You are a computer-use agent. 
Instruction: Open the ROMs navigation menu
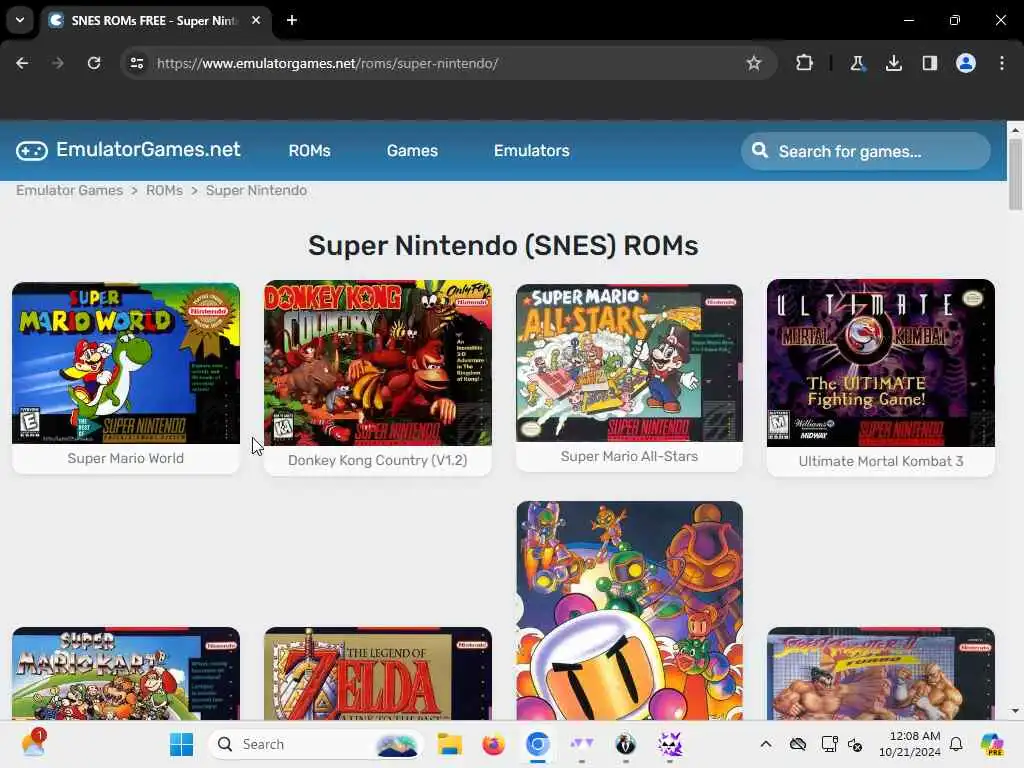[x=310, y=151]
